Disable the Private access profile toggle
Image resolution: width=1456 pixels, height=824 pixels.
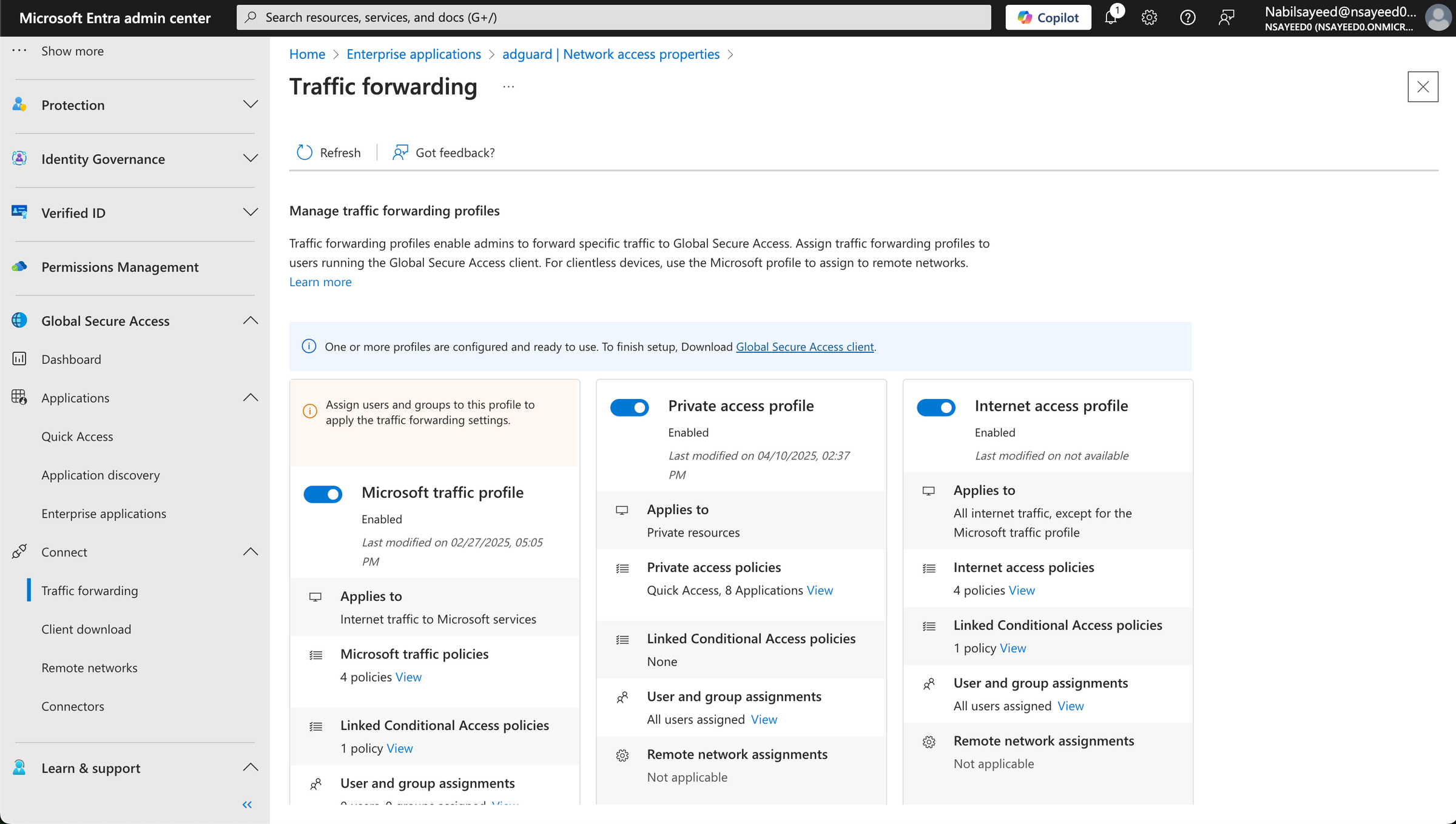click(x=630, y=407)
